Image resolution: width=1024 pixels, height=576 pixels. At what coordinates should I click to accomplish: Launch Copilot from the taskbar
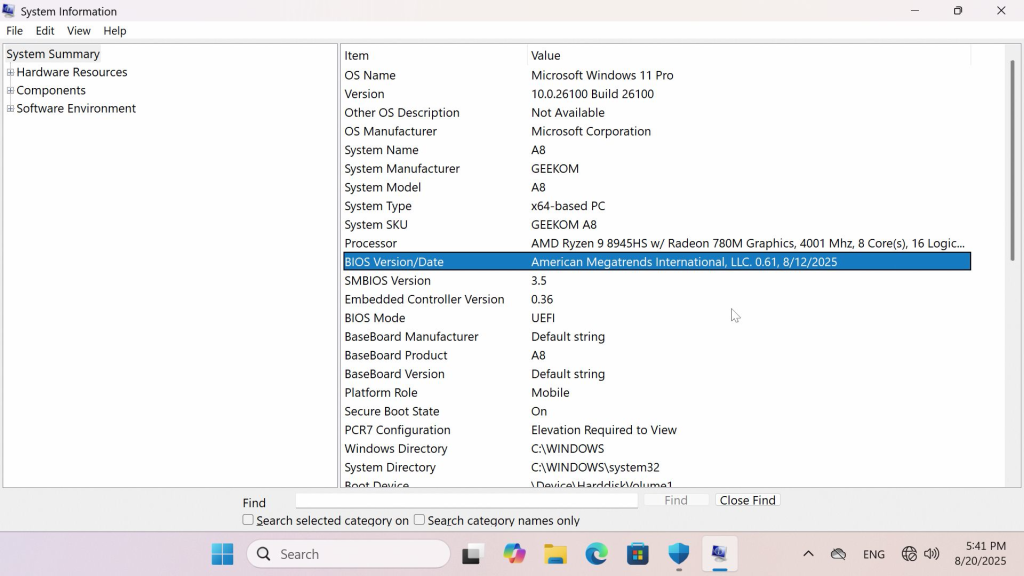click(x=514, y=554)
